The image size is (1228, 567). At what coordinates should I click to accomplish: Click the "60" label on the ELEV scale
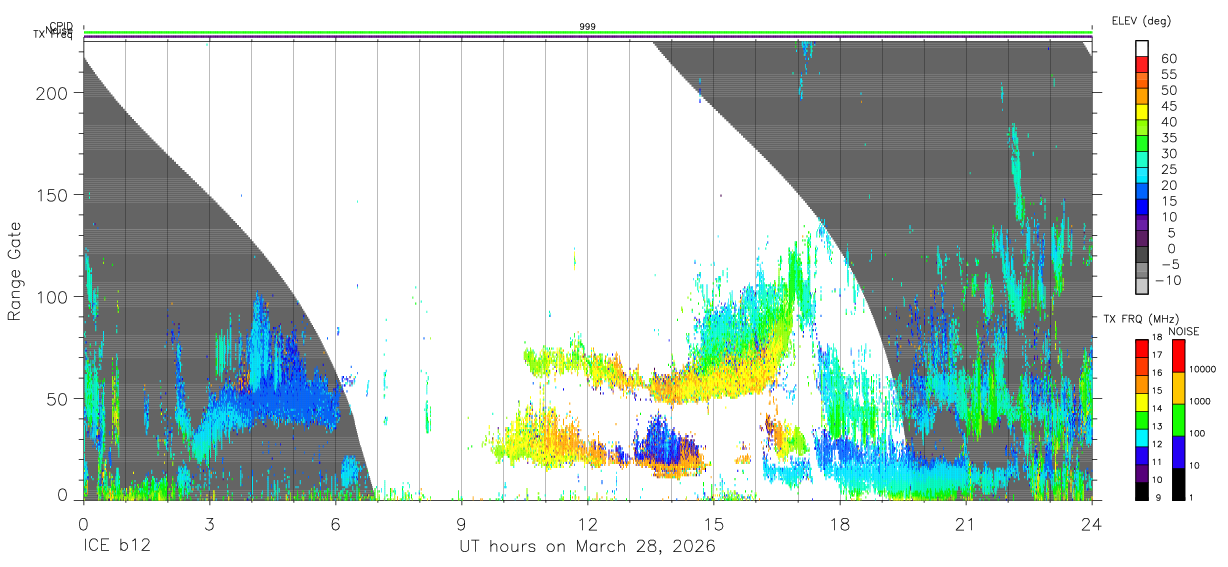1168,59
